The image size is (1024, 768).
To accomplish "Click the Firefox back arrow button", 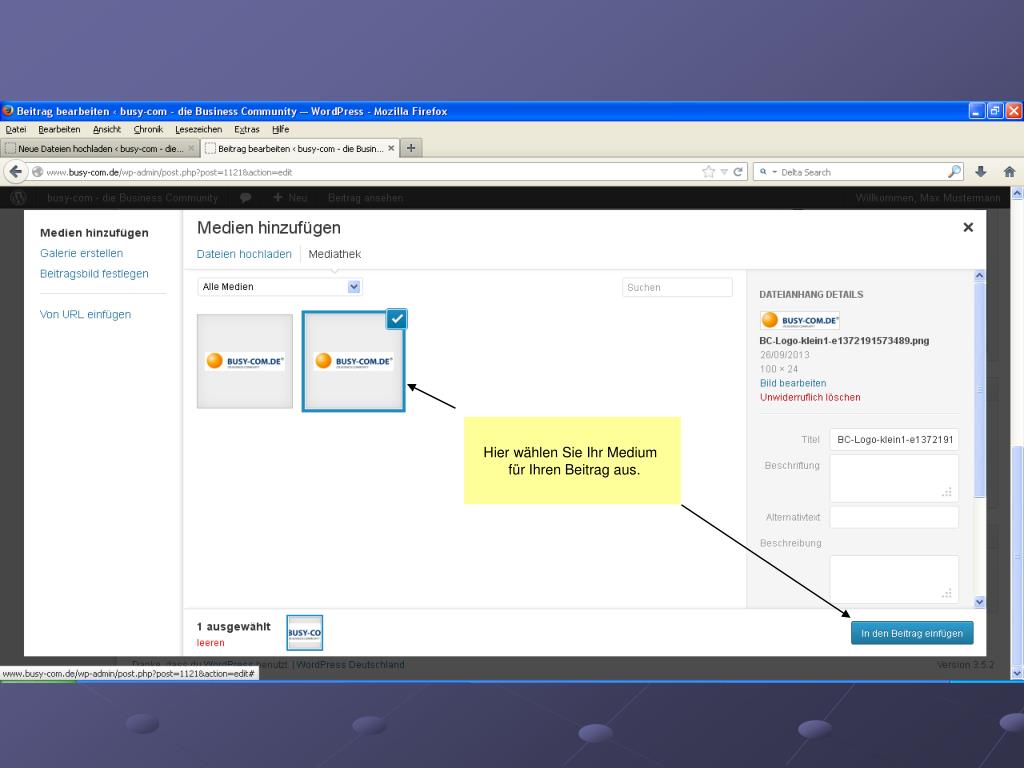I will point(15,172).
